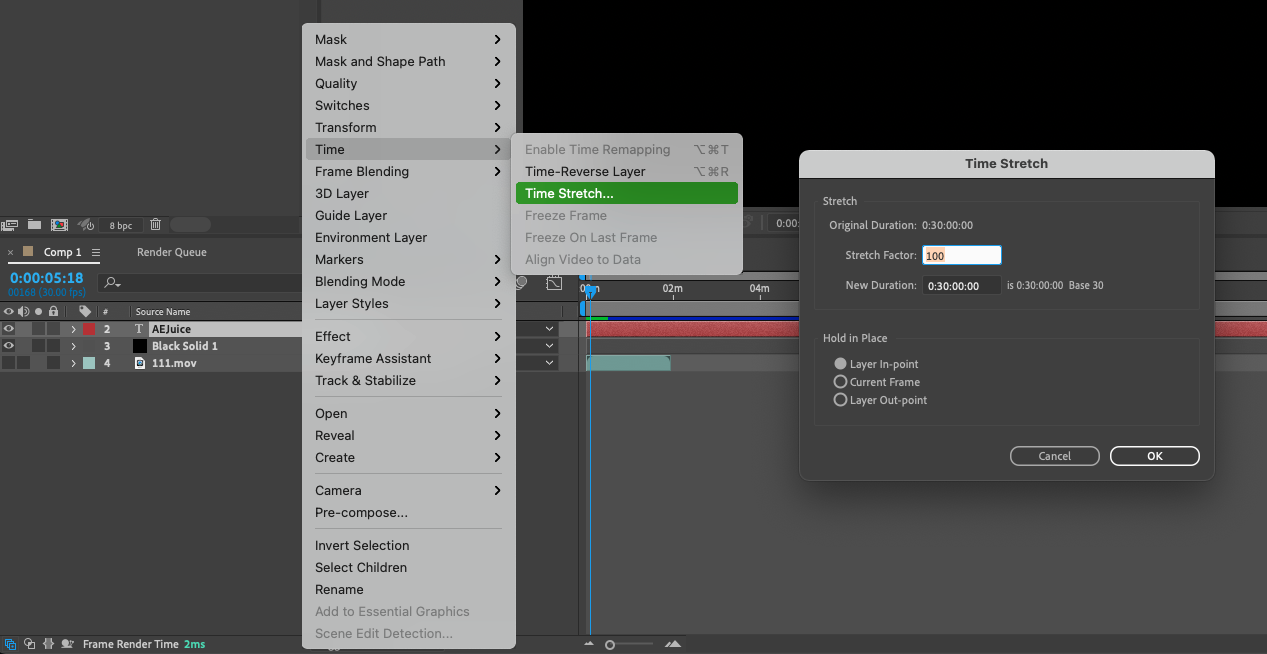1267x654 pixels.
Task: Select the Current Frame radio option
Action: click(x=840, y=382)
